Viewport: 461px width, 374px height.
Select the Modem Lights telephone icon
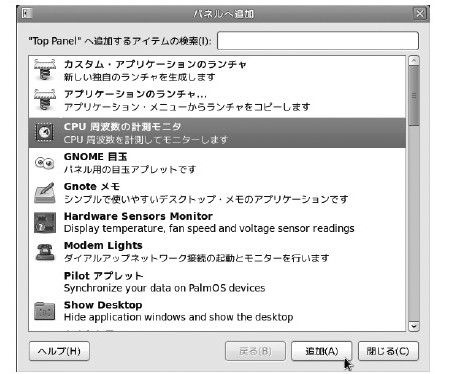click(x=45, y=252)
